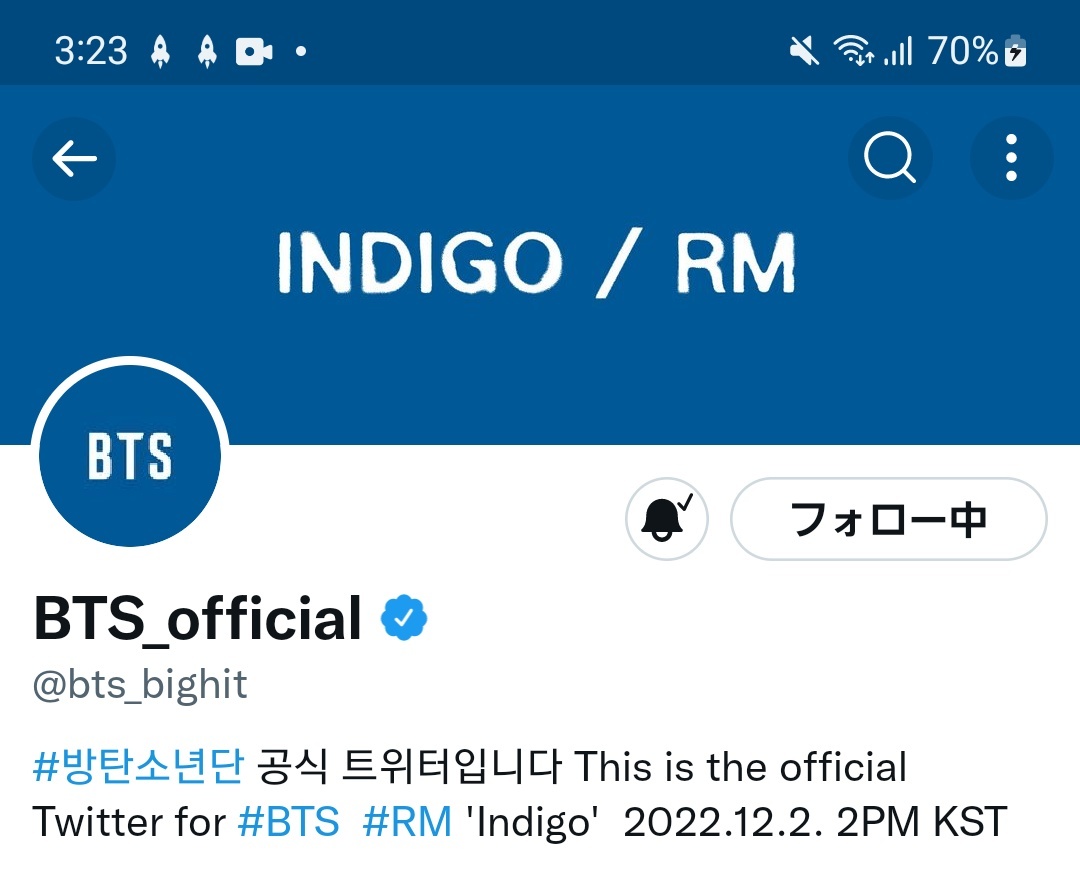Viewport: 1080px width, 874px height.
Task: Open the #RM hashtag link
Action: (407, 821)
